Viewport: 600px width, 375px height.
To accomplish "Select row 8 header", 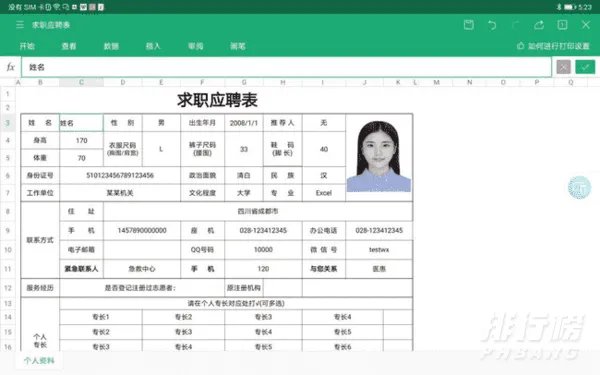I will coord(8,211).
